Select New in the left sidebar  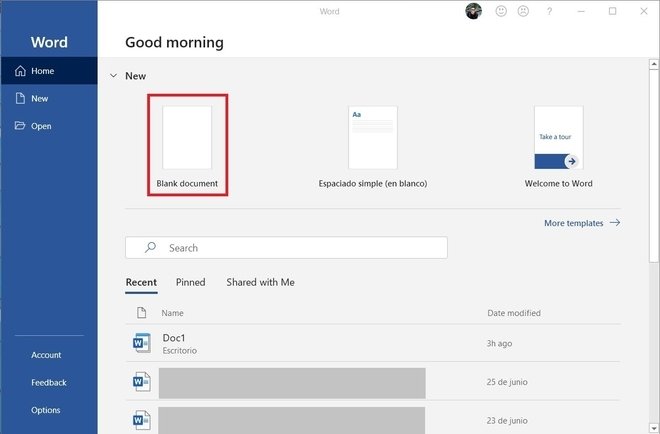click(49, 99)
